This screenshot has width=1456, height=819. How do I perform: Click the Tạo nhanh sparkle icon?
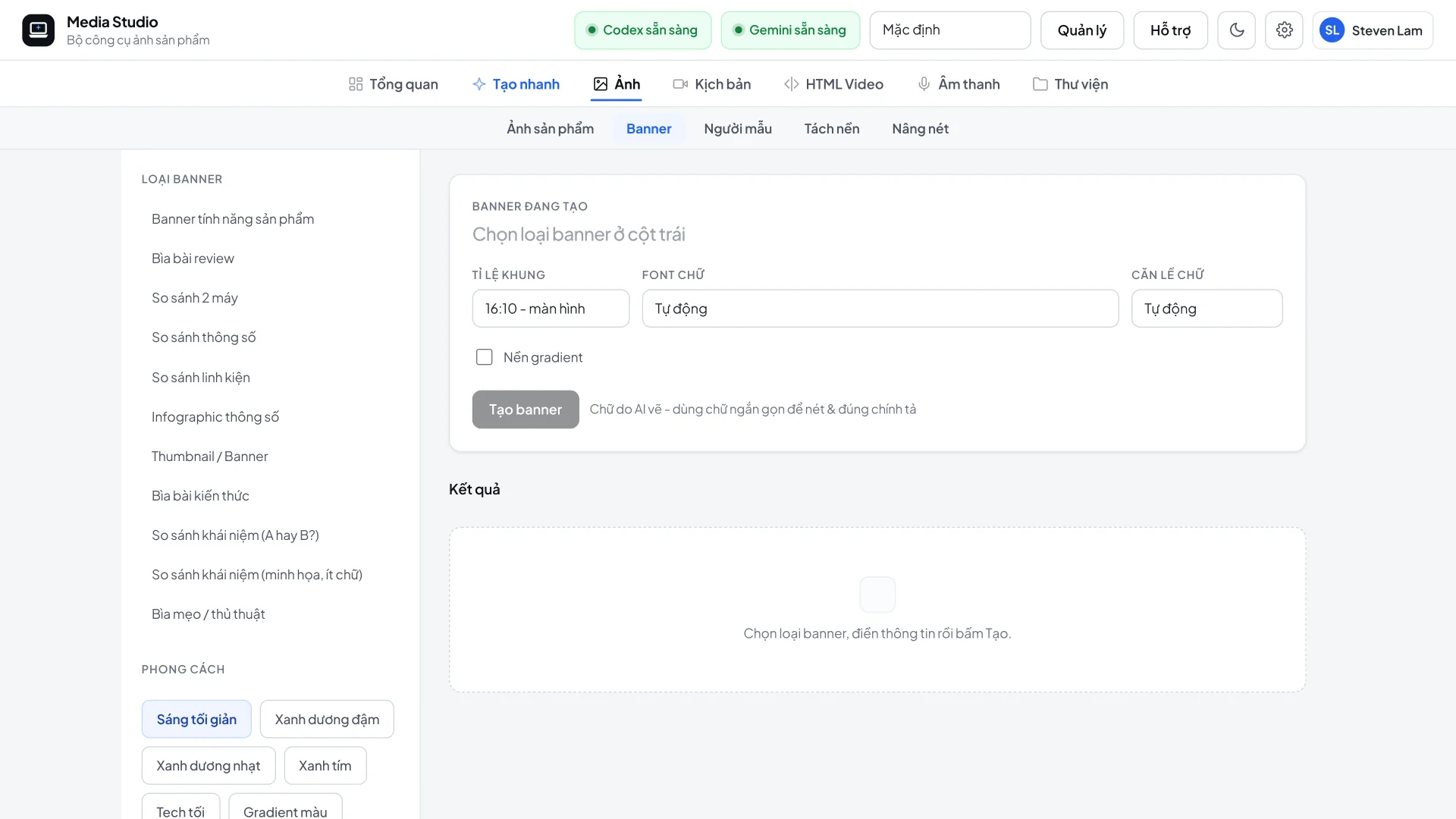tap(479, 84)
